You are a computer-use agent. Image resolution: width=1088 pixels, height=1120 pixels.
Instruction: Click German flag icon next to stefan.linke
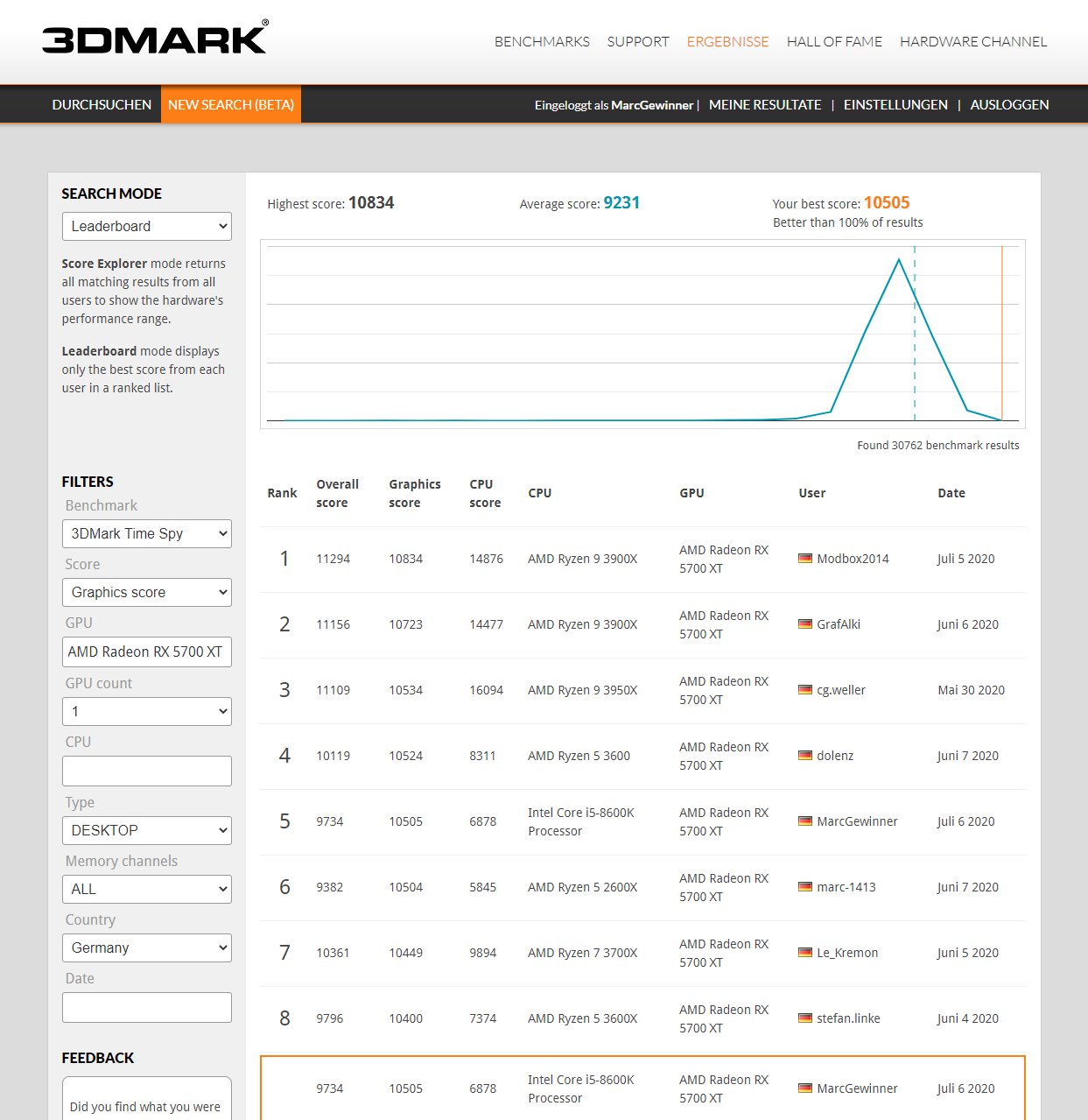coord(805,1018)
